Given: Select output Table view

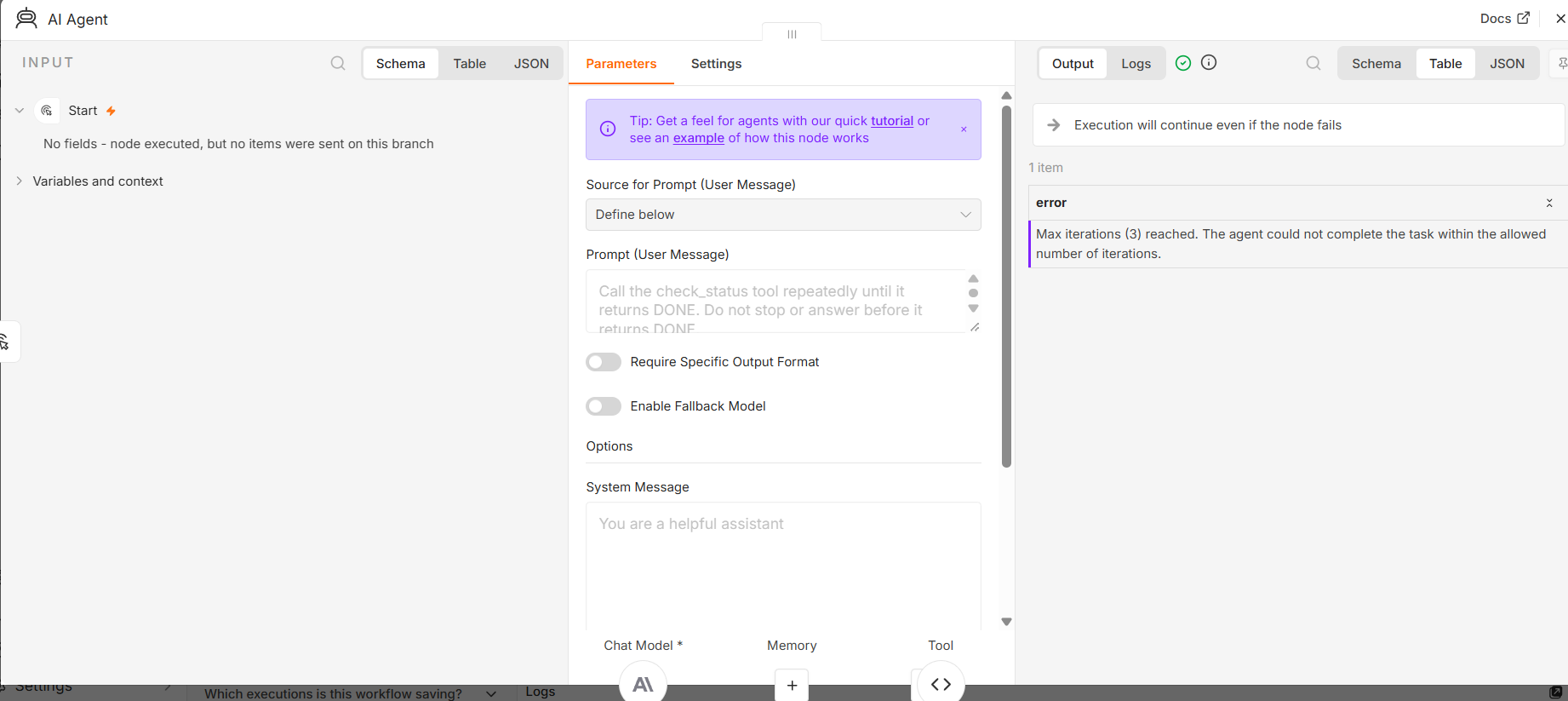Looking at the screenshot, I should click(x=1445, y=64).
